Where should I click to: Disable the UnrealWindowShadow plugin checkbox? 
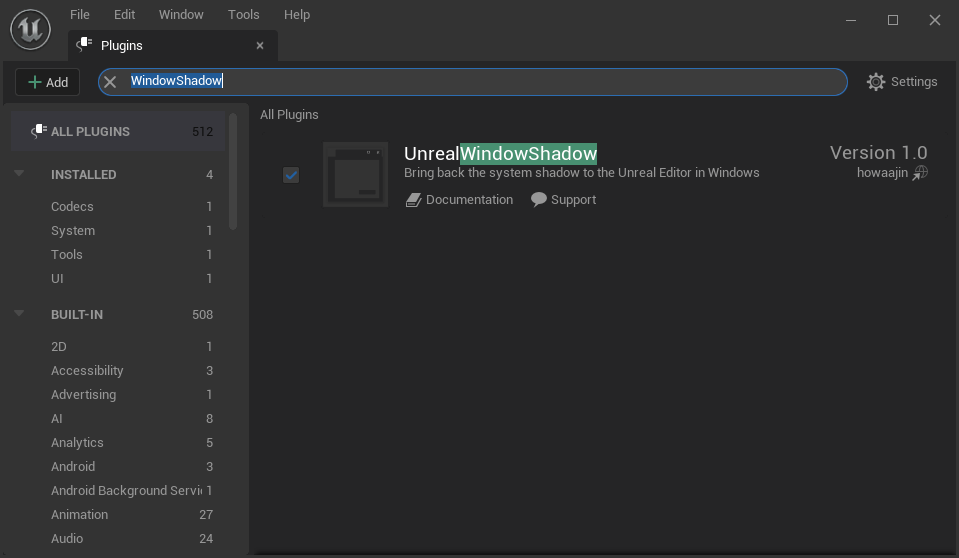point(291,175)
